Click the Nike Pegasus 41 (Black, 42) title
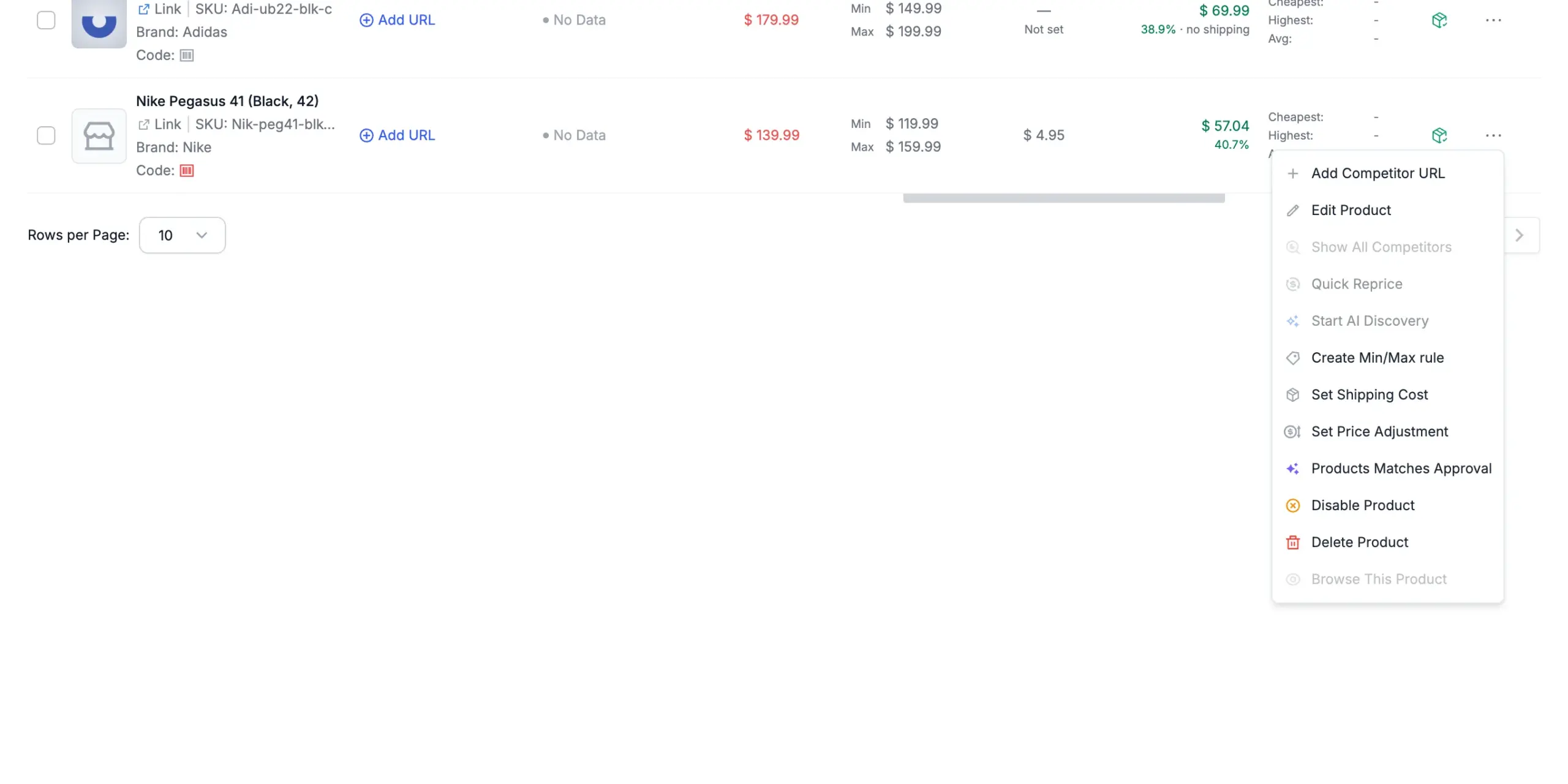 (227, 101)
